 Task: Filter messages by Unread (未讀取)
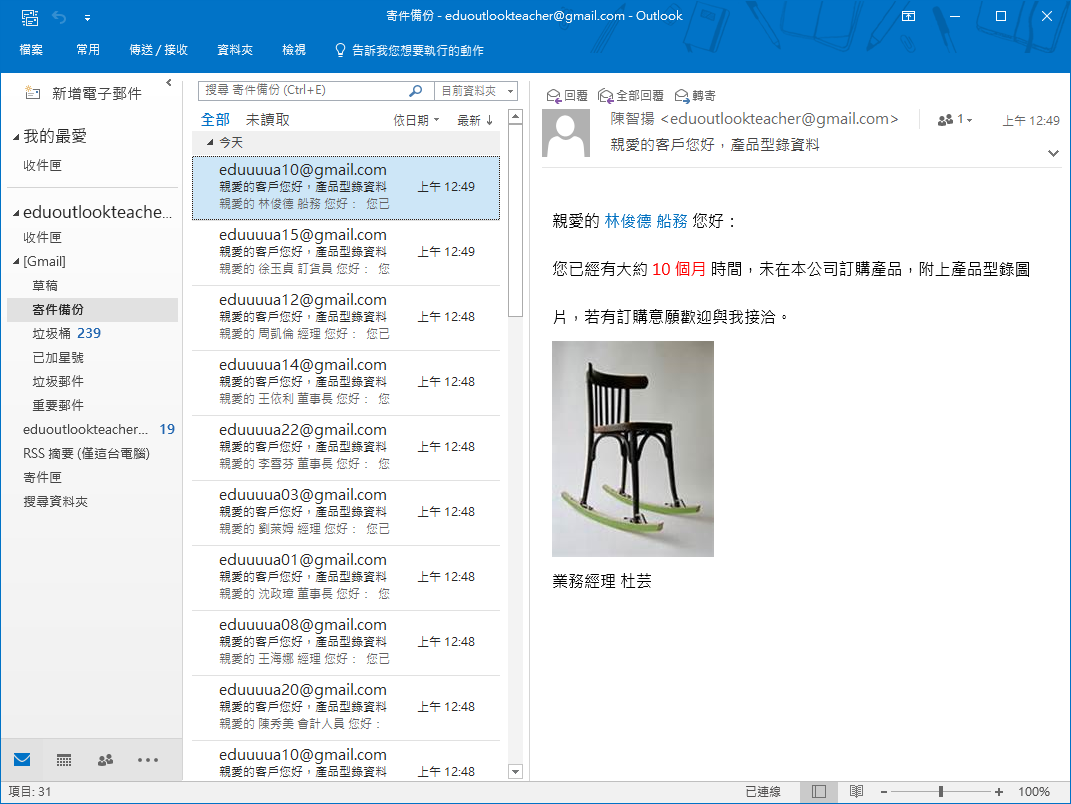click(268, 120)
